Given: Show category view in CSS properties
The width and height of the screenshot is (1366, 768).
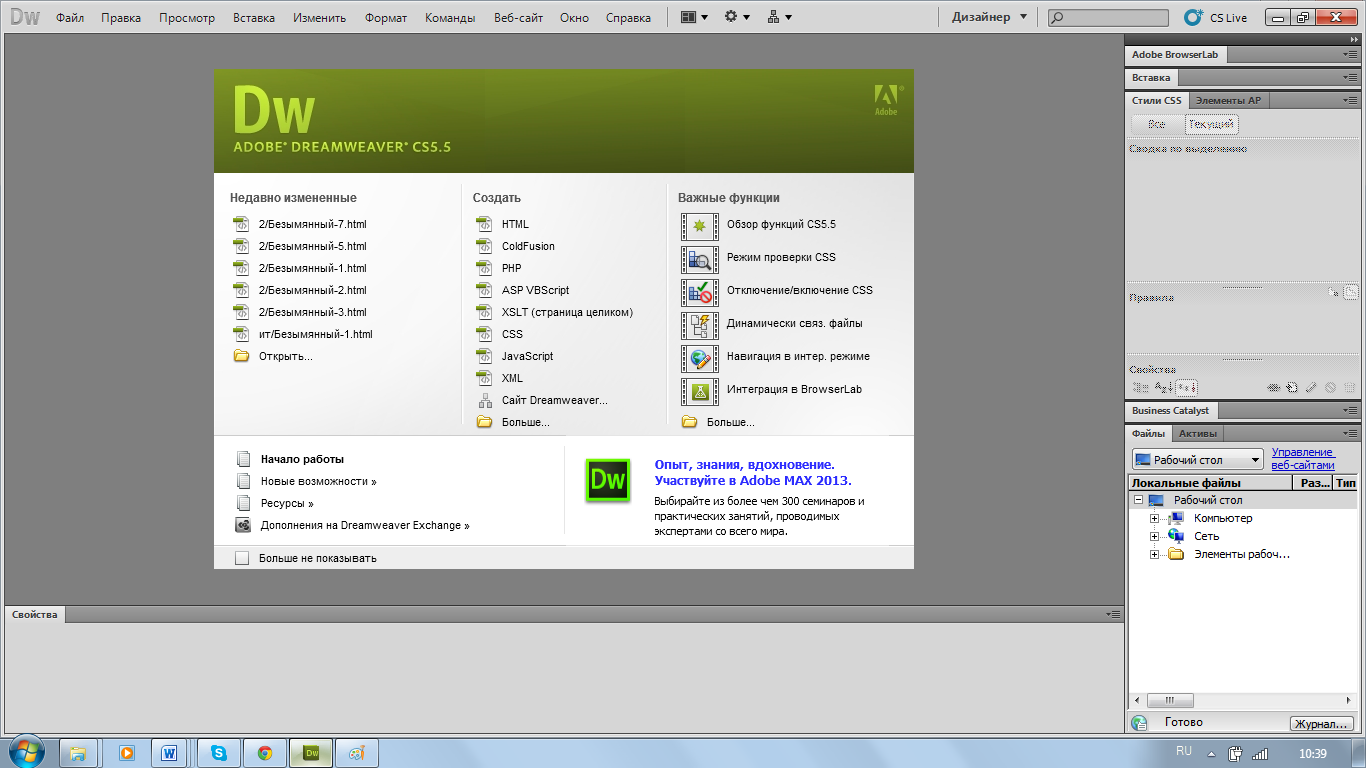Looking at the screenshot, I should tap(1140, 387).
